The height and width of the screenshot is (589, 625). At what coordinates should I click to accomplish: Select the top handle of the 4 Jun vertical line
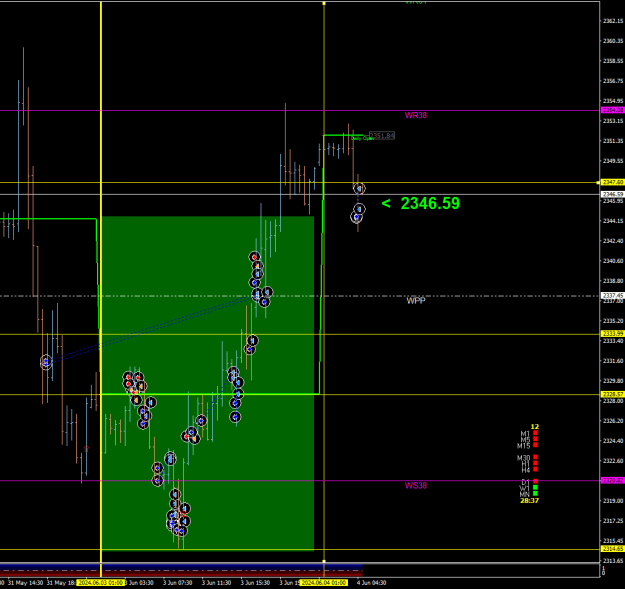coord(324,3)
